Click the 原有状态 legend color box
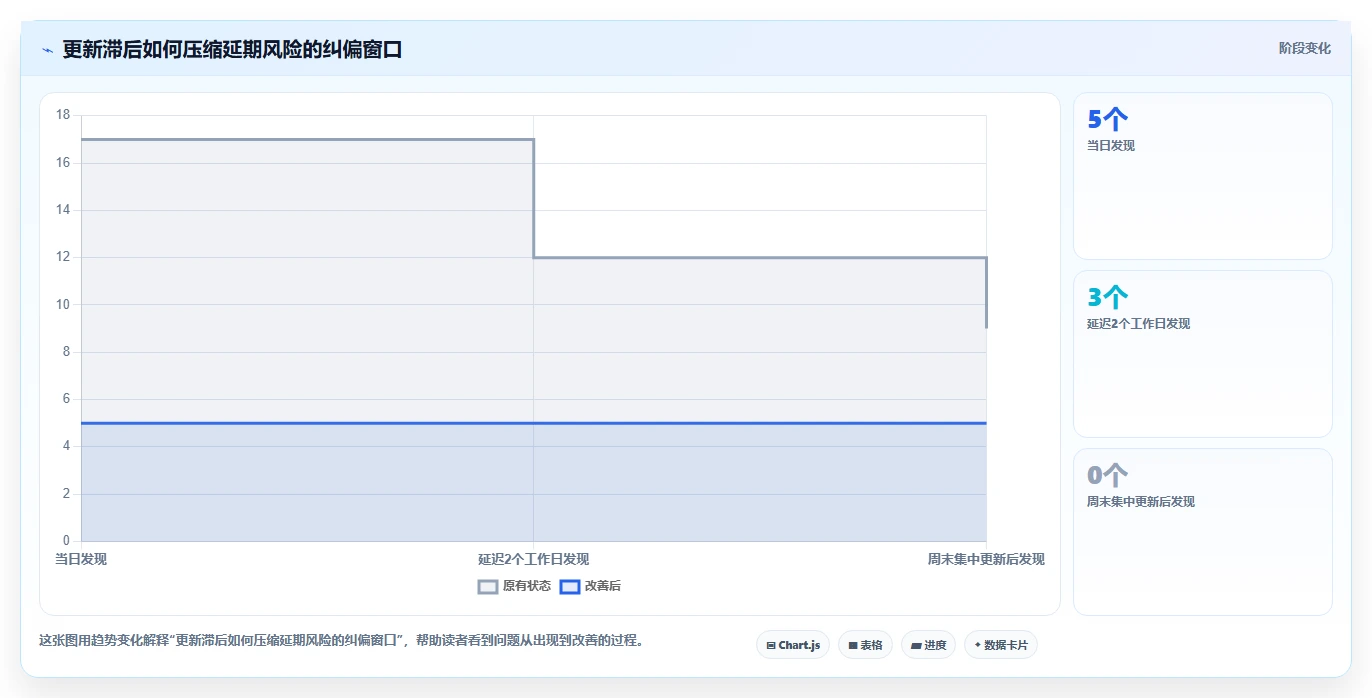This screenshot has width=1372, height=698. click(x=488, y=587)
